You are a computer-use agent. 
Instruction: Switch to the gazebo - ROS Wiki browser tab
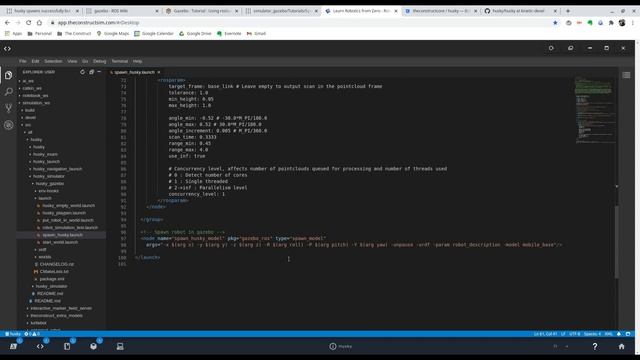point(122,11)
